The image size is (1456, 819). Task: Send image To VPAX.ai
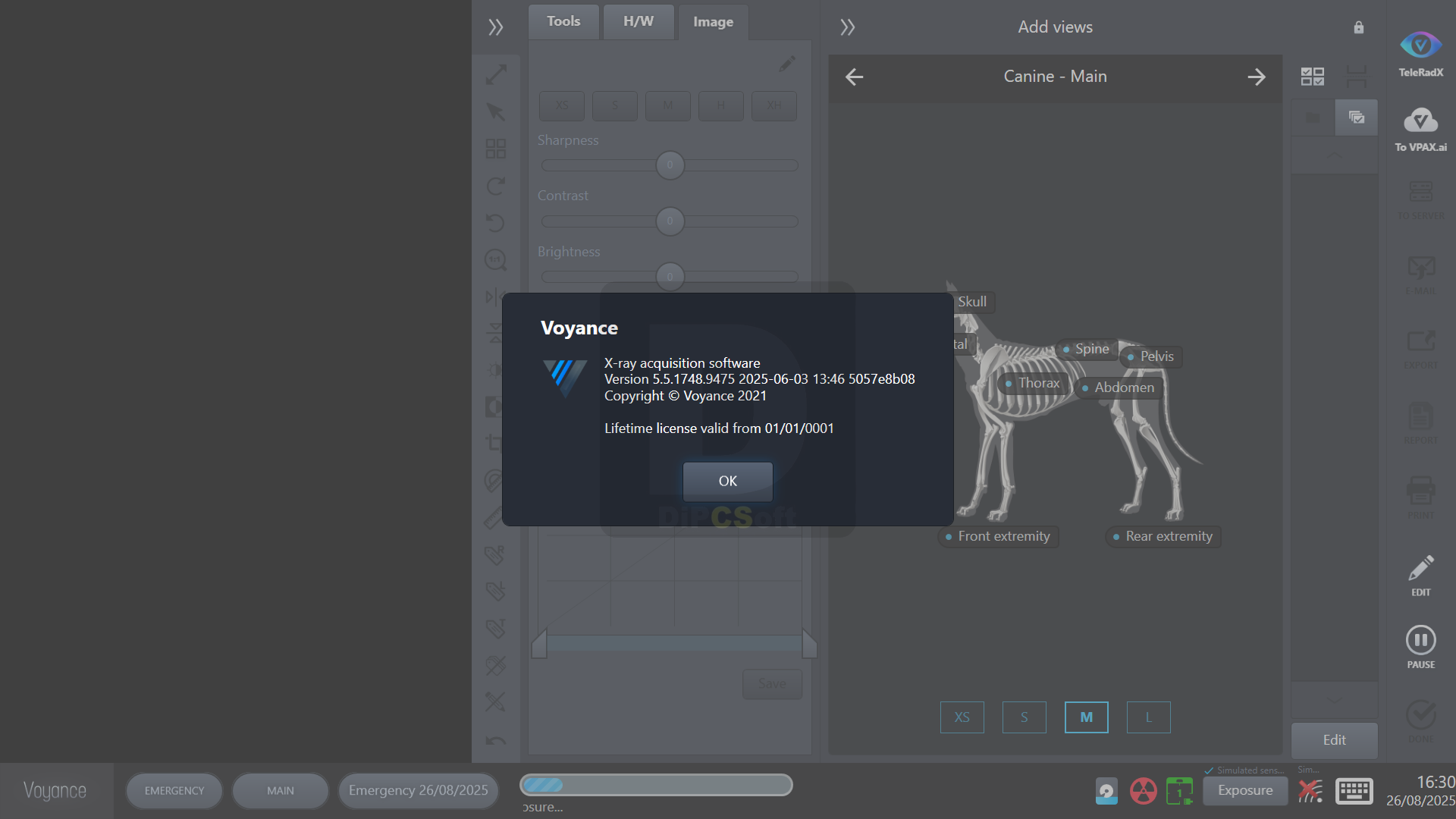tap(1420, 129)
